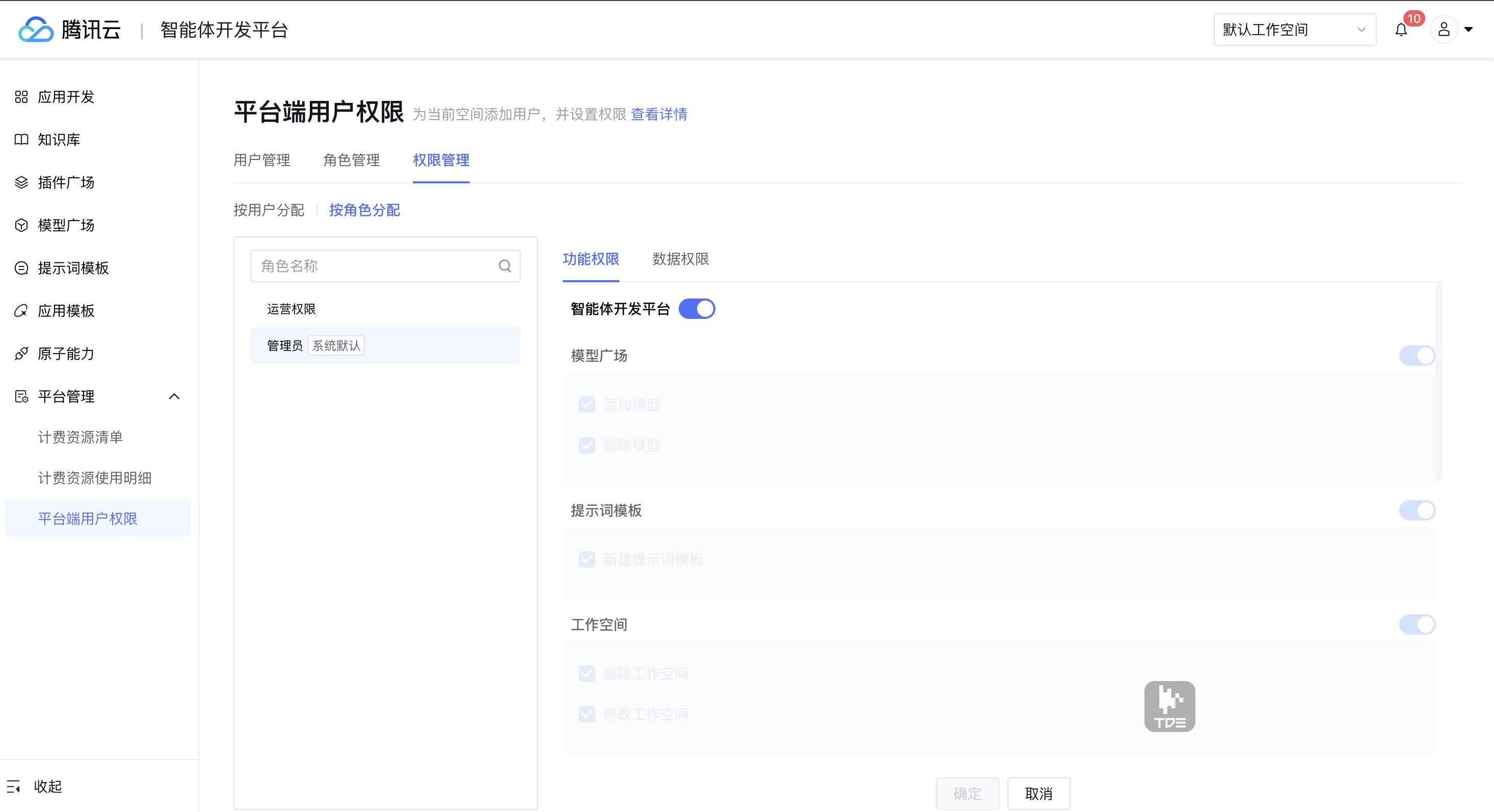
Task: Open the user avatar icon menu
Action: click(1444, 30)
